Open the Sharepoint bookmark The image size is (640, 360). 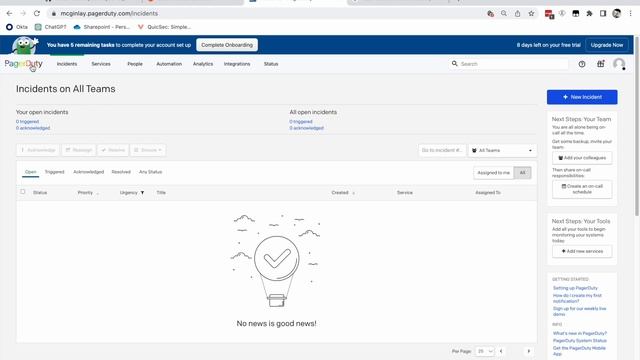102,27
